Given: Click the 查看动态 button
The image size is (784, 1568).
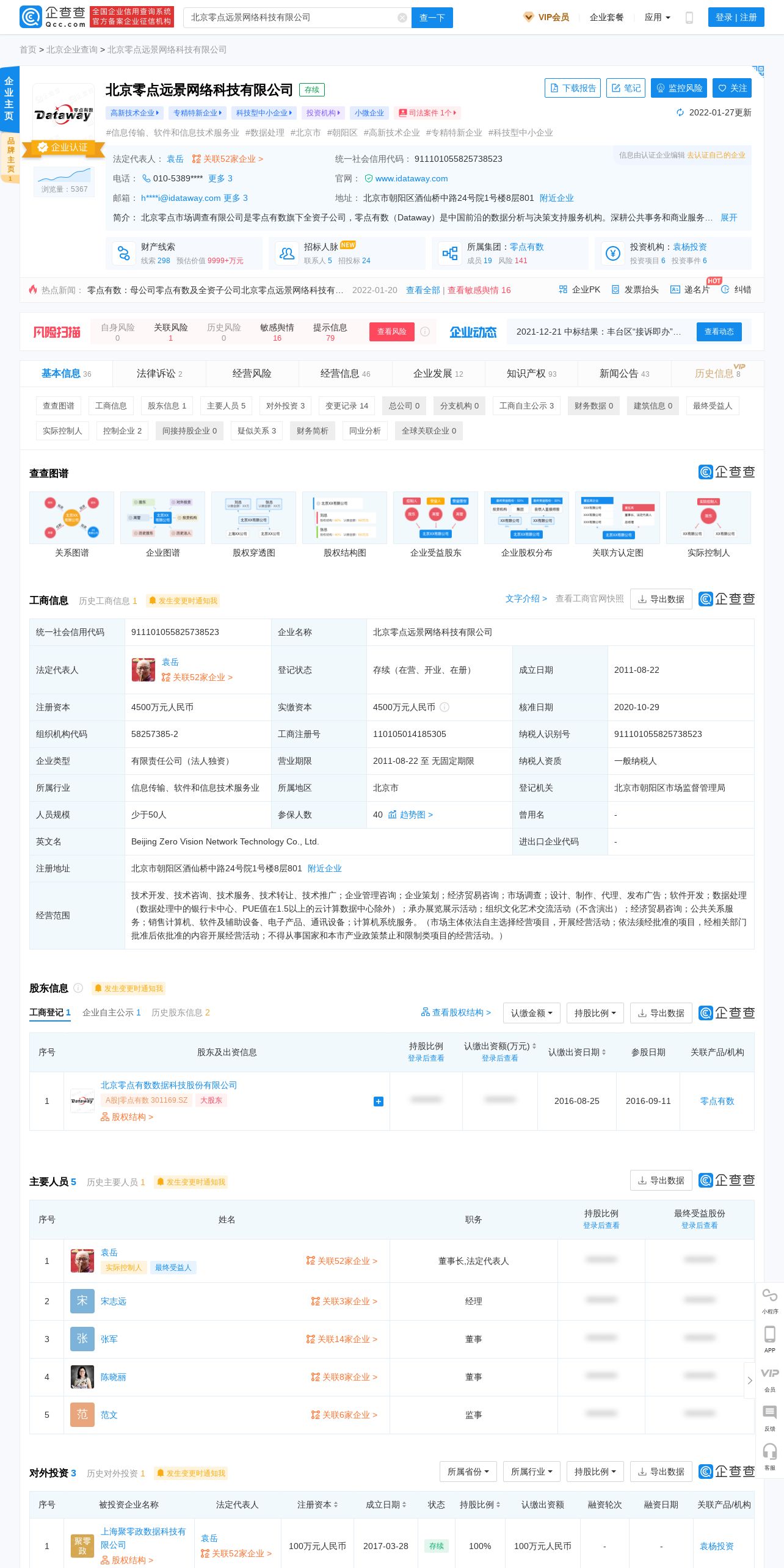Looking at the screenshot, I should tap(719, 332).
